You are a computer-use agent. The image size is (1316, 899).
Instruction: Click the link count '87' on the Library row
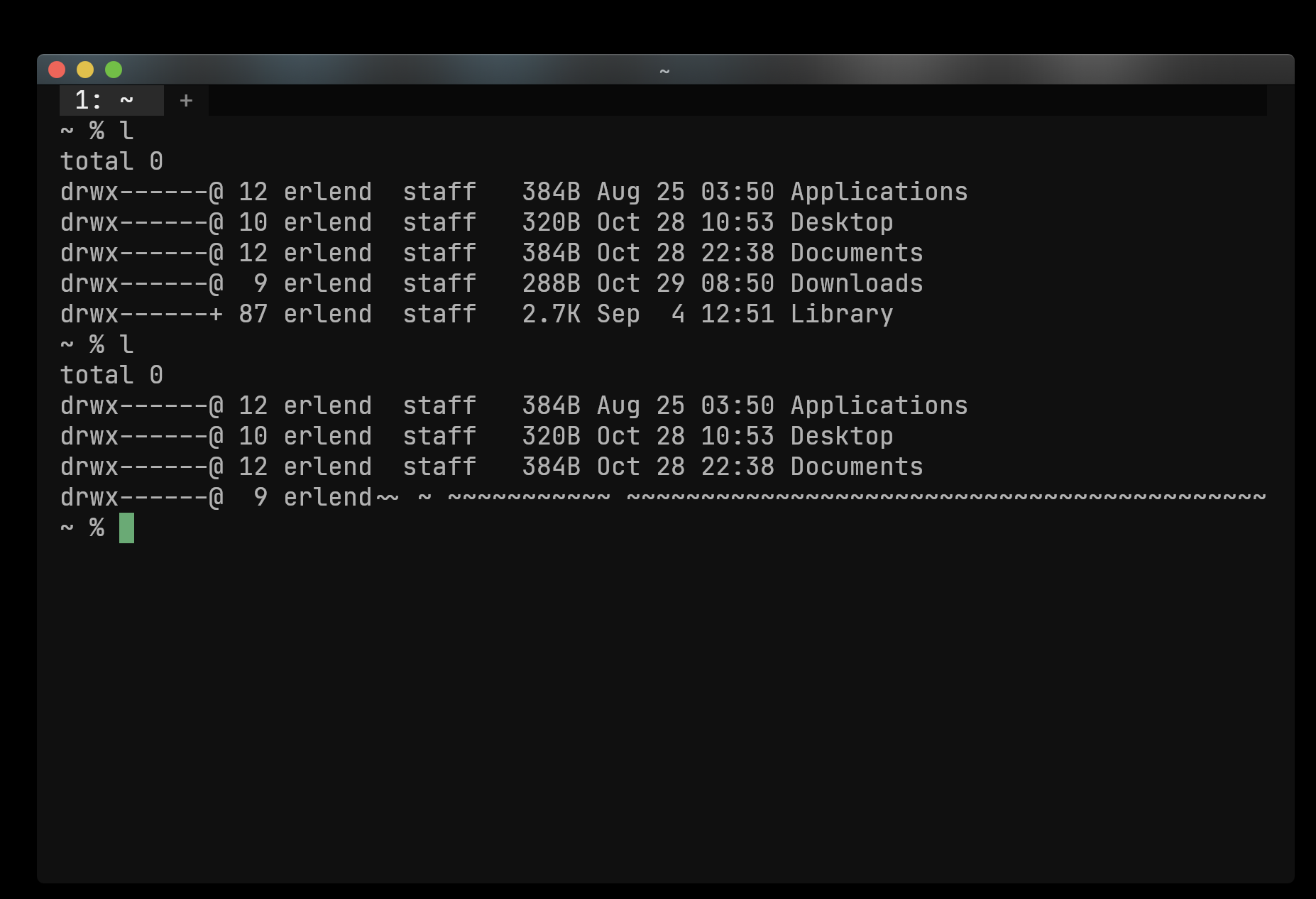click(x=253, y=314)
